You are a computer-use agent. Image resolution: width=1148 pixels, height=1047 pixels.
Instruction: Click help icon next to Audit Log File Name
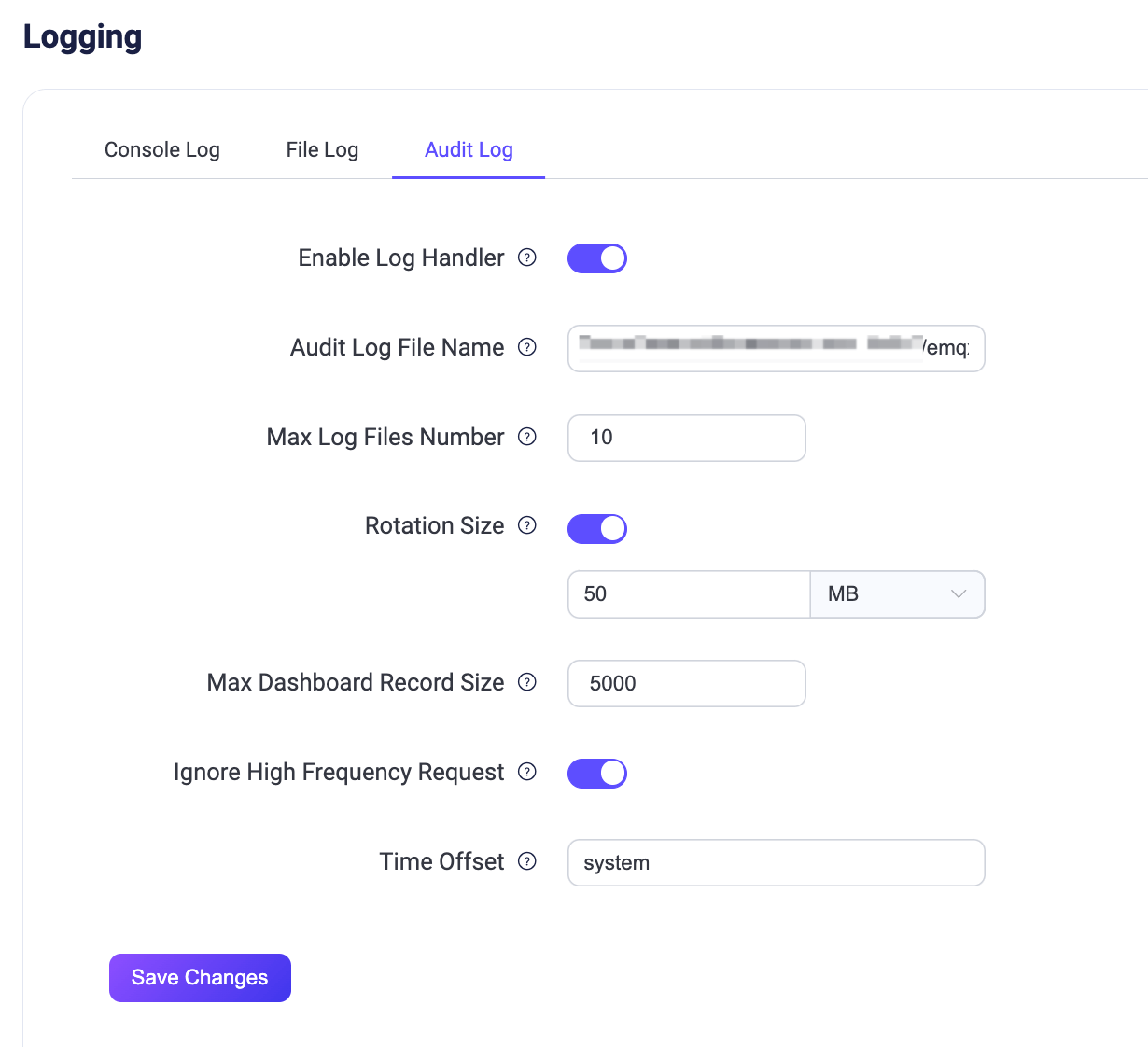527,347
